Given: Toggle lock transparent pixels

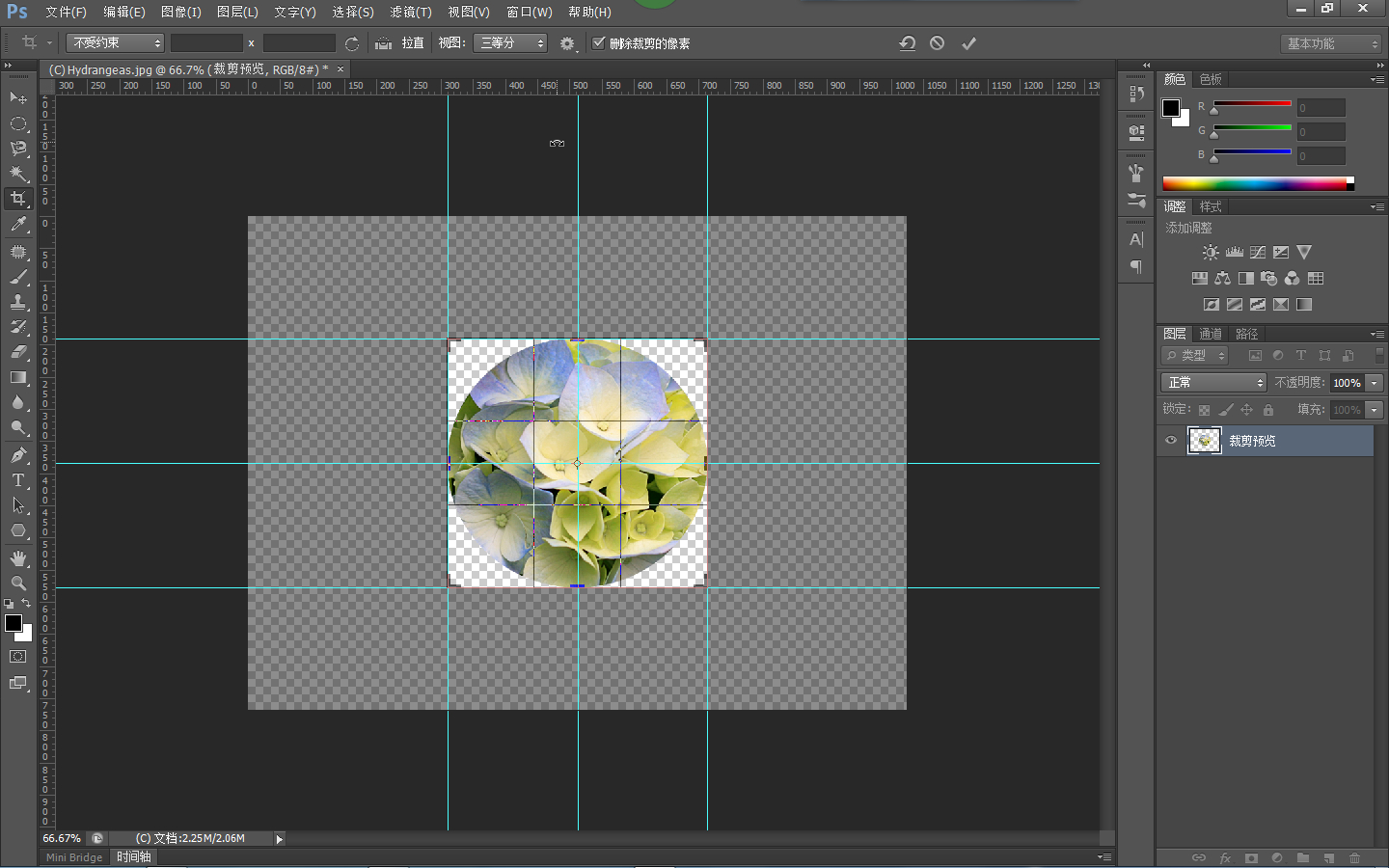Looking at the screenshot, I should coord(1204,410).
